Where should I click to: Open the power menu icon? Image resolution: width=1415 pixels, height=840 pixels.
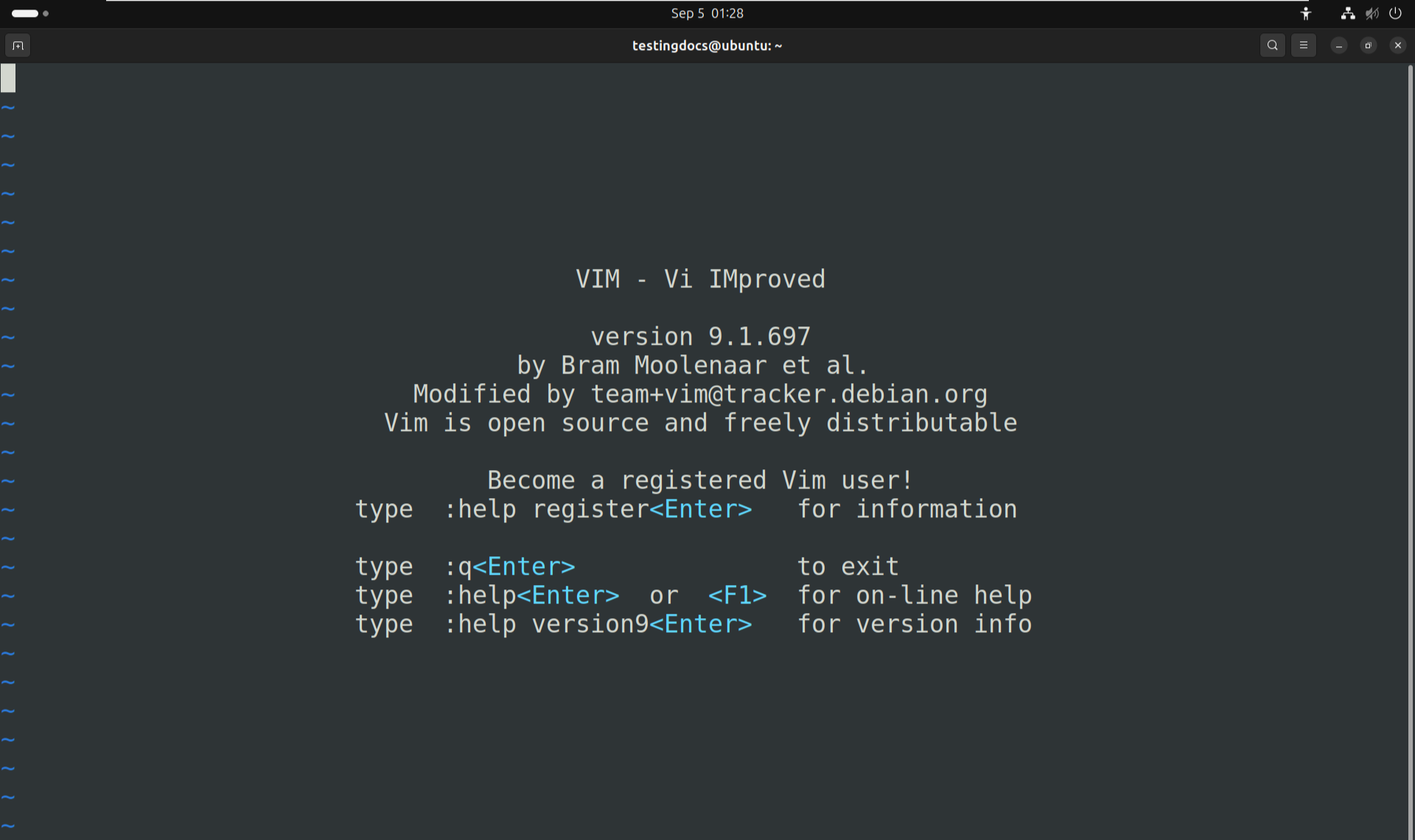point(1395,13)
